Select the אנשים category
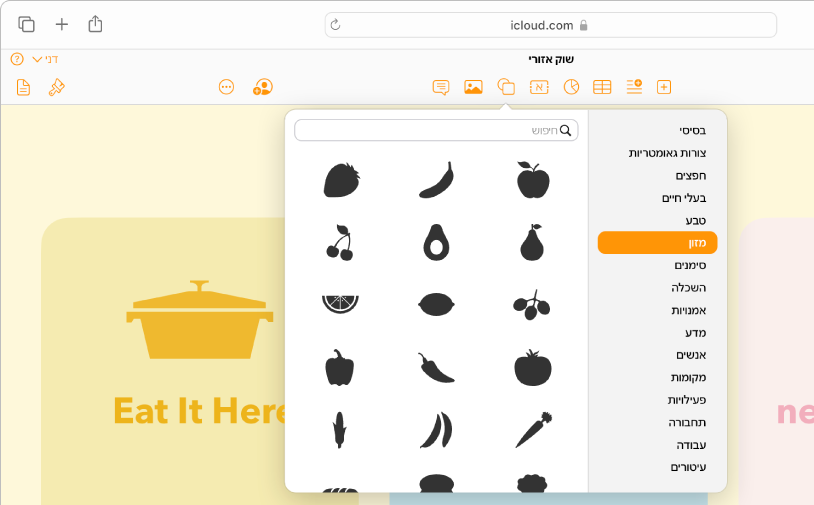The width and height of the screenshot is (814, 505). pos(691,355)
